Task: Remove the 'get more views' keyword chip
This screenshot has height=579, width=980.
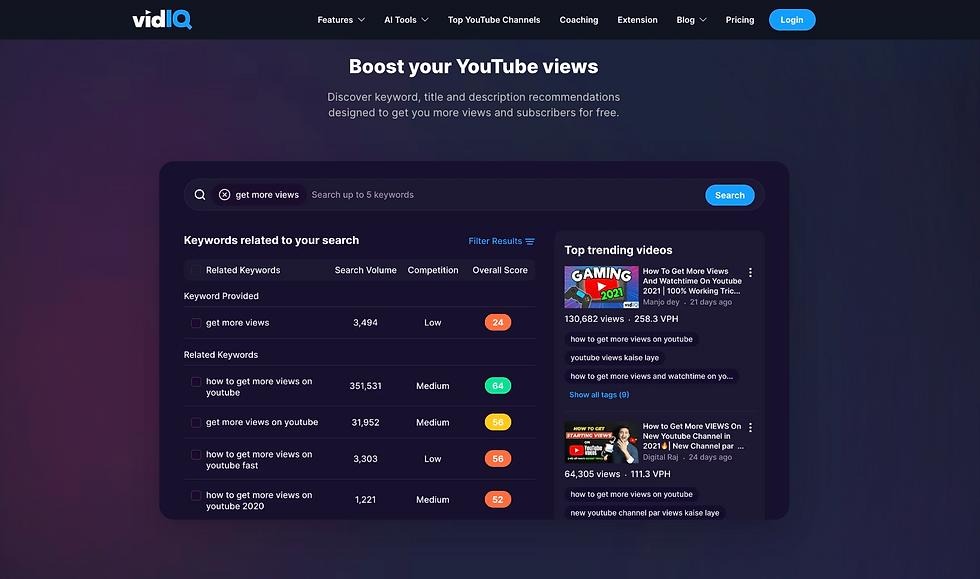Action: (224, 194)
